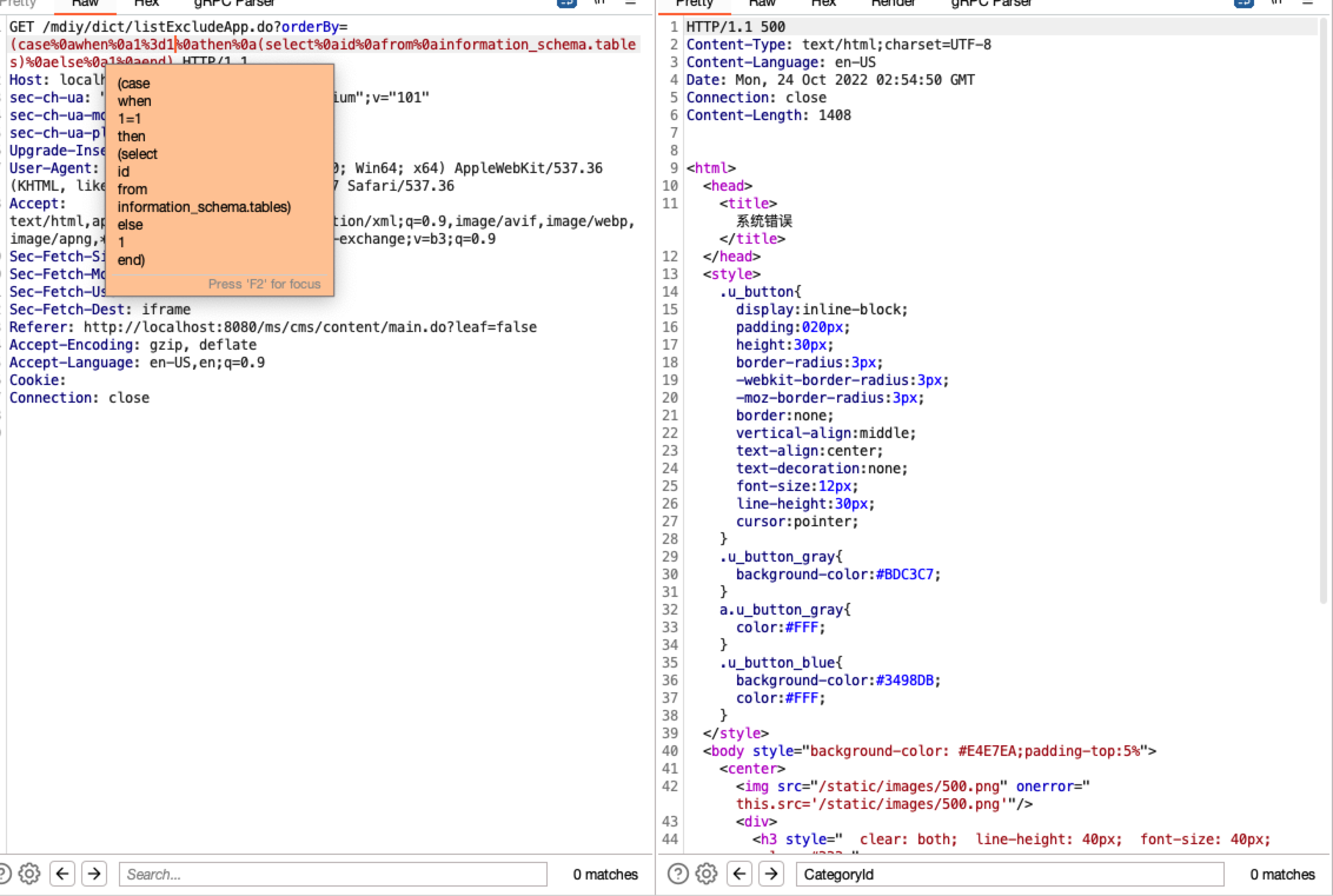Open the search settings gear below the request panel

(29, 874)
